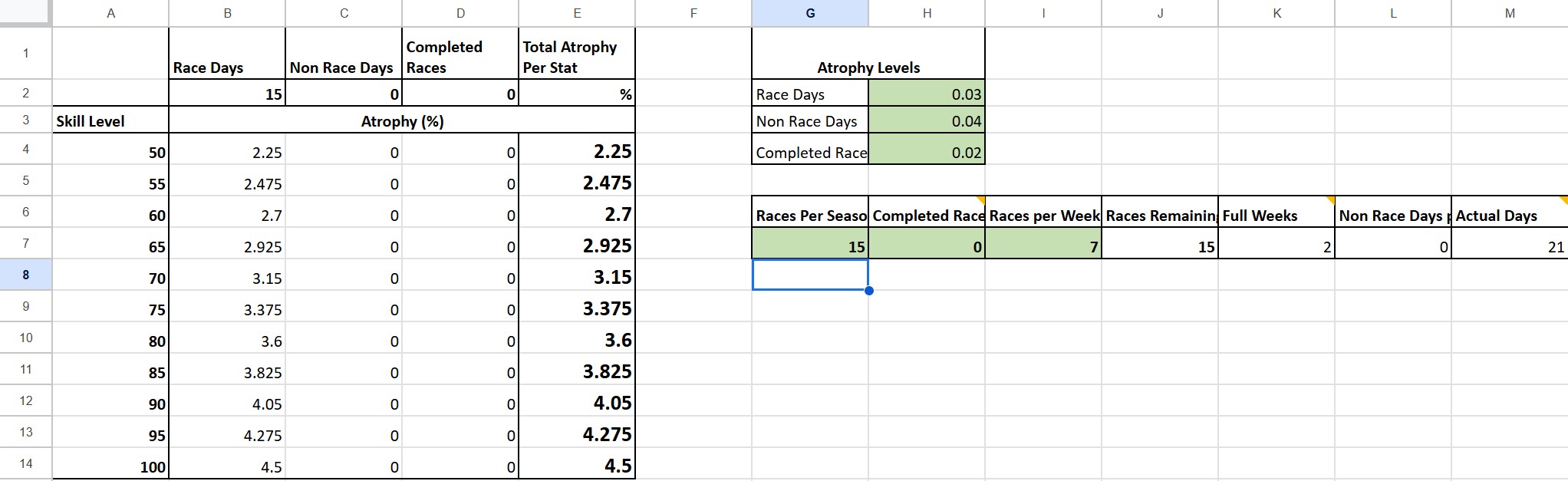Select row 1 header

(26, 53)
